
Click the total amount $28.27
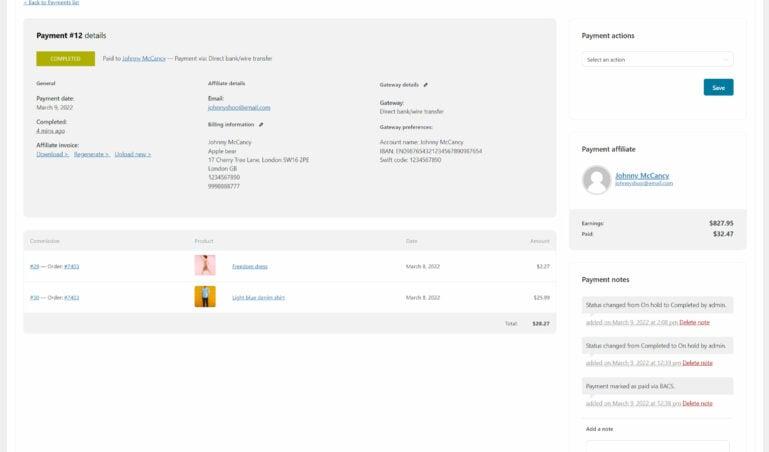click(541, 324)
